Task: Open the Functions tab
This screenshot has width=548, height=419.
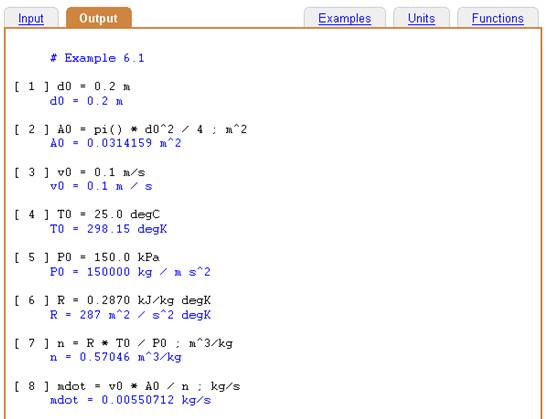Action: click(498, 18)
